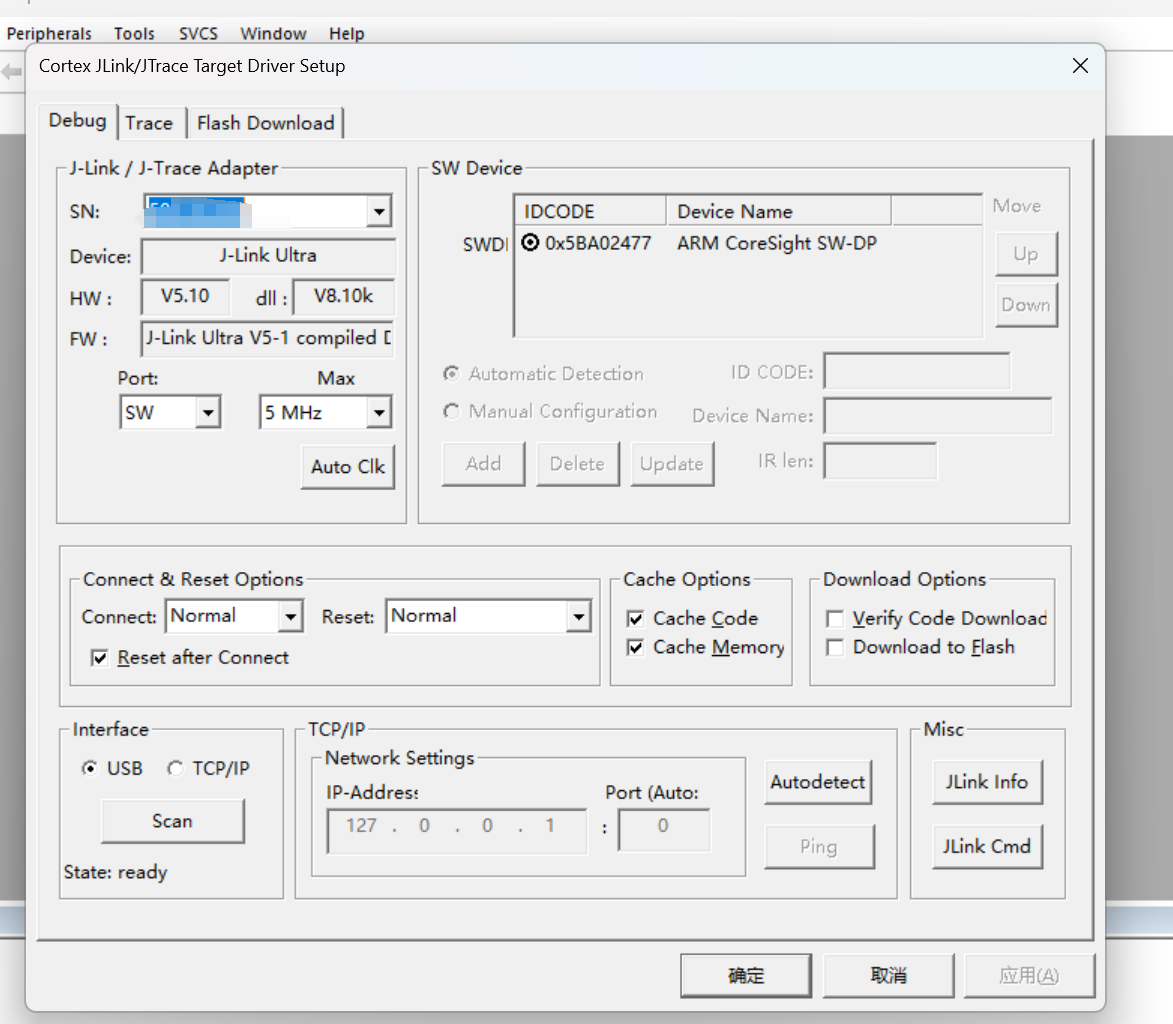Screen dimensions: 1173x1024
Task: Toggle the Reset after Connect checkbox
Action: [99, 657]
